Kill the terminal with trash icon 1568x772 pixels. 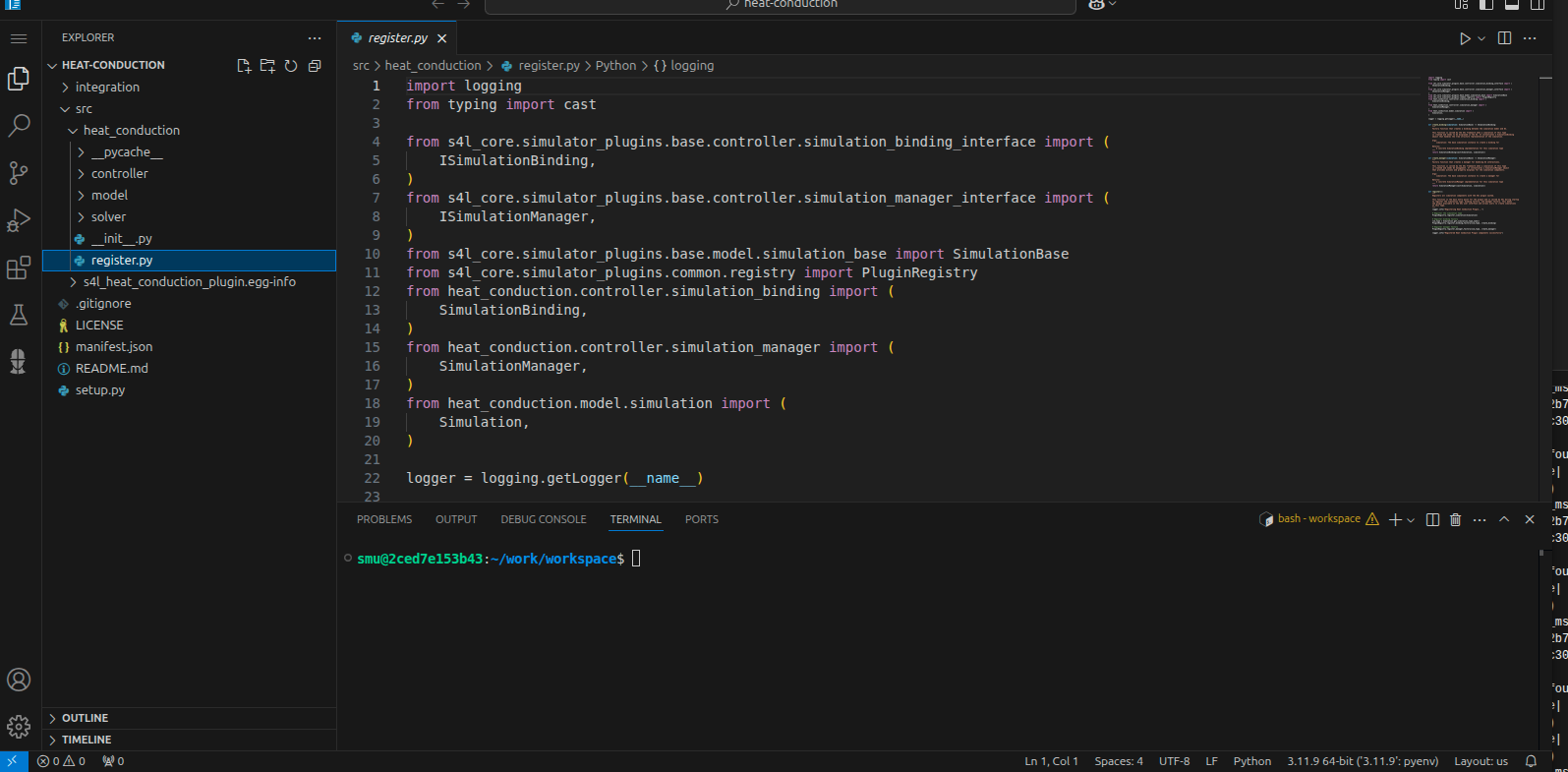[x=1456, y=519]
